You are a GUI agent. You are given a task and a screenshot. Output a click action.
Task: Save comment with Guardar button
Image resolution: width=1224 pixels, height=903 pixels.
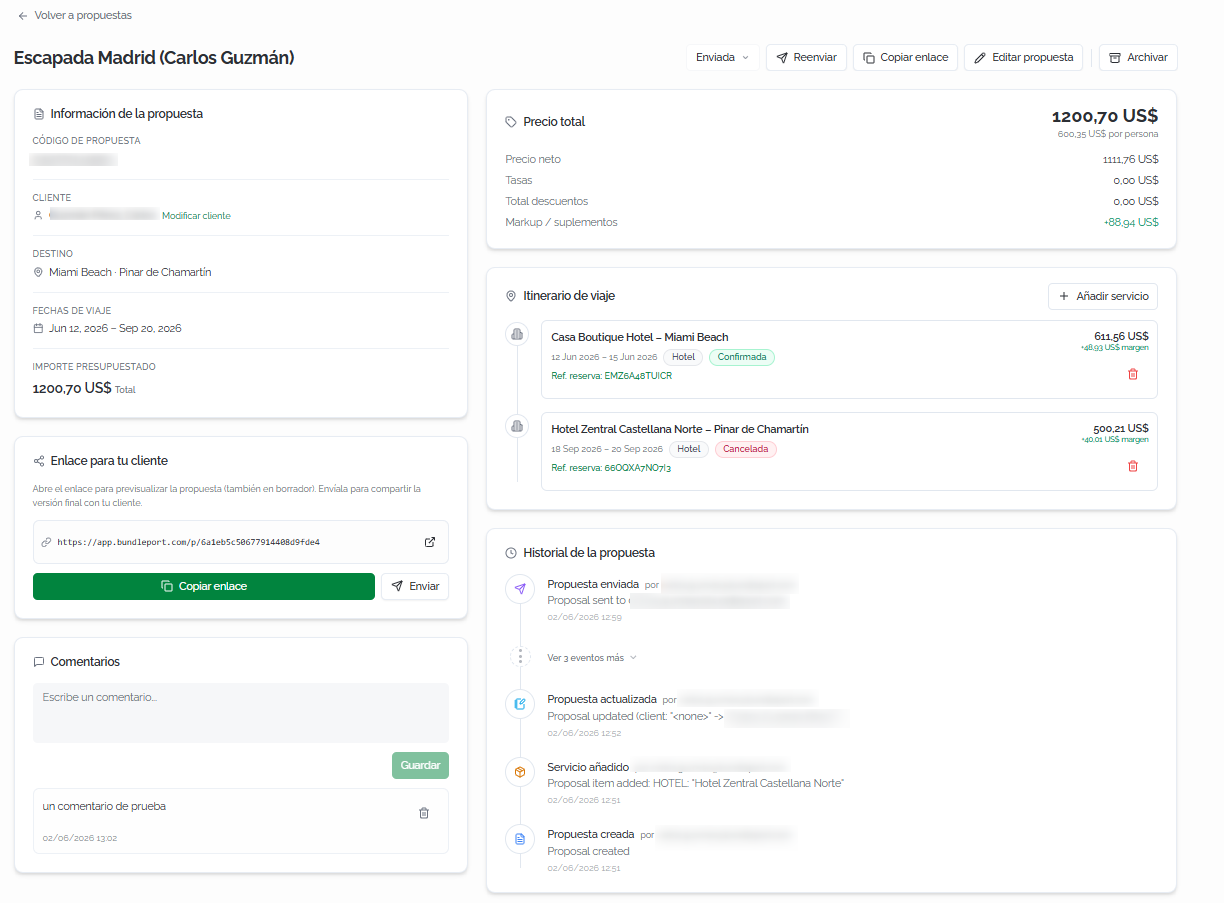point(420,765)
